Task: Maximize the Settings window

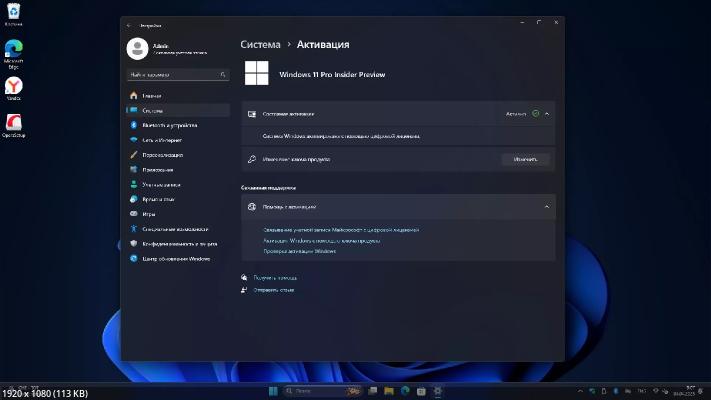Action: [539, 22]
